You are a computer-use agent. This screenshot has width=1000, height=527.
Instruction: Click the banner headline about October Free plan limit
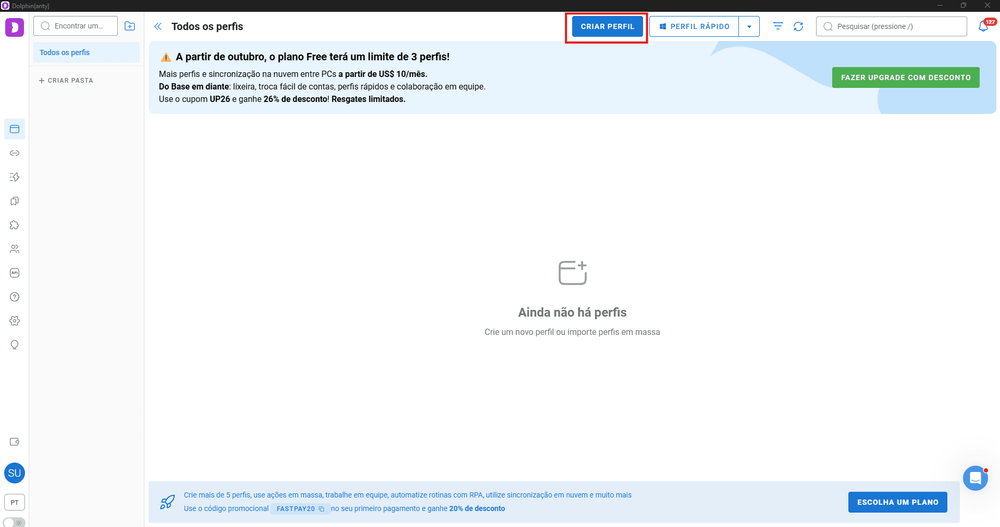coord(312,57)
